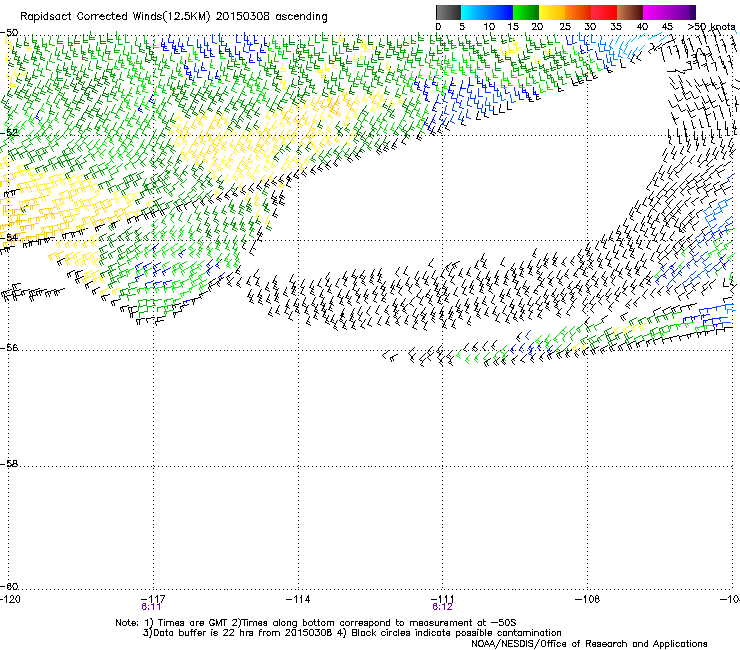Viewport: 740px width, 650px height.
Task: Click the NOAA/NESDIS credit line
Action: (x=589, y=644)
